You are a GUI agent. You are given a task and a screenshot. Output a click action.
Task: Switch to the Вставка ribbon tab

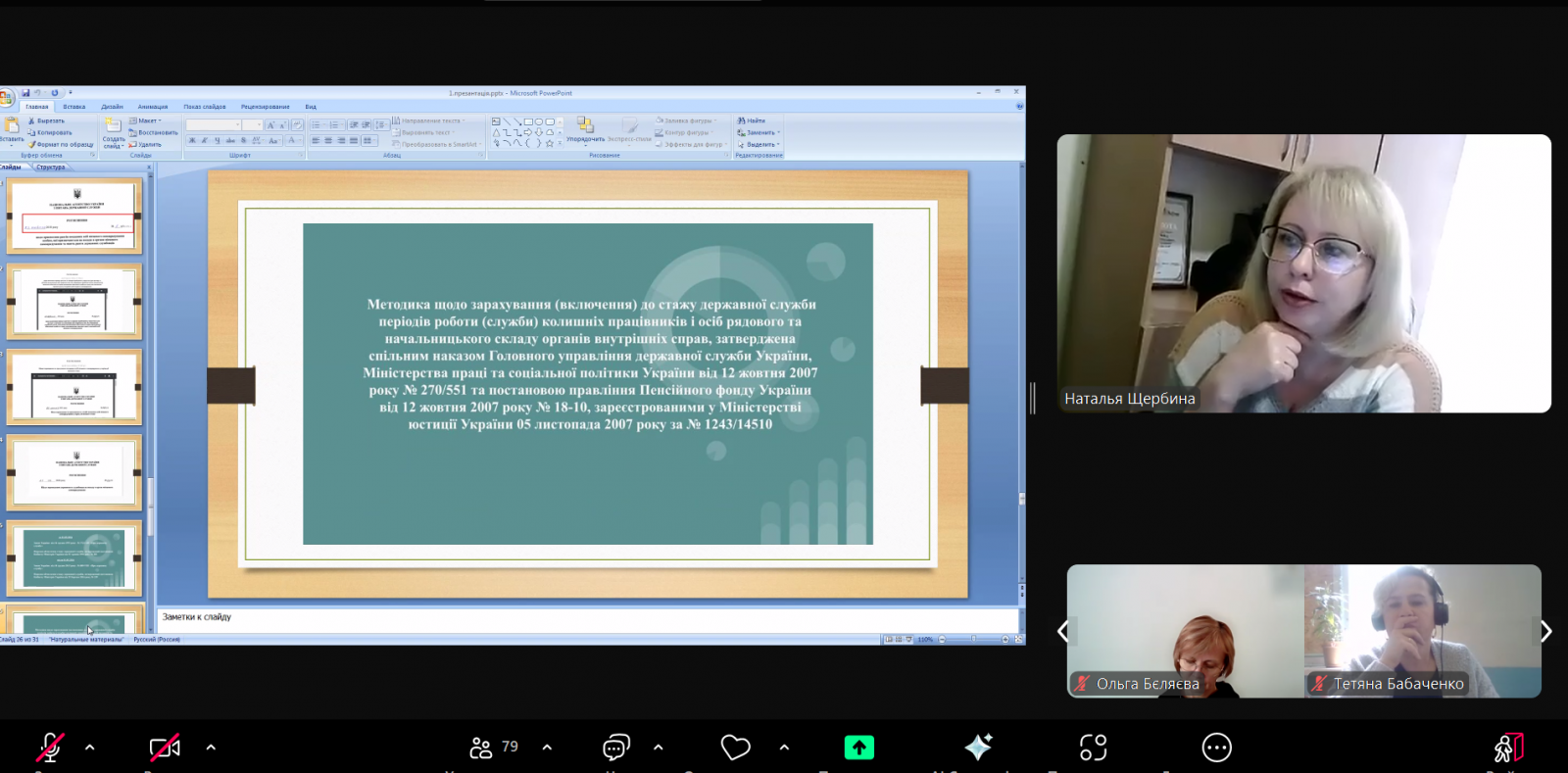click(x=73, y=107)
